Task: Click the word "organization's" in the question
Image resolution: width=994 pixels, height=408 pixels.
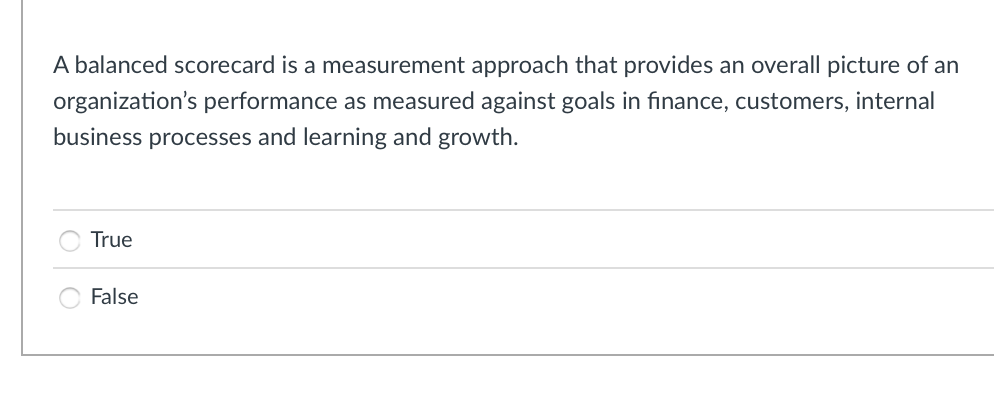Action: pyautogui.click(x=125, y=102)
